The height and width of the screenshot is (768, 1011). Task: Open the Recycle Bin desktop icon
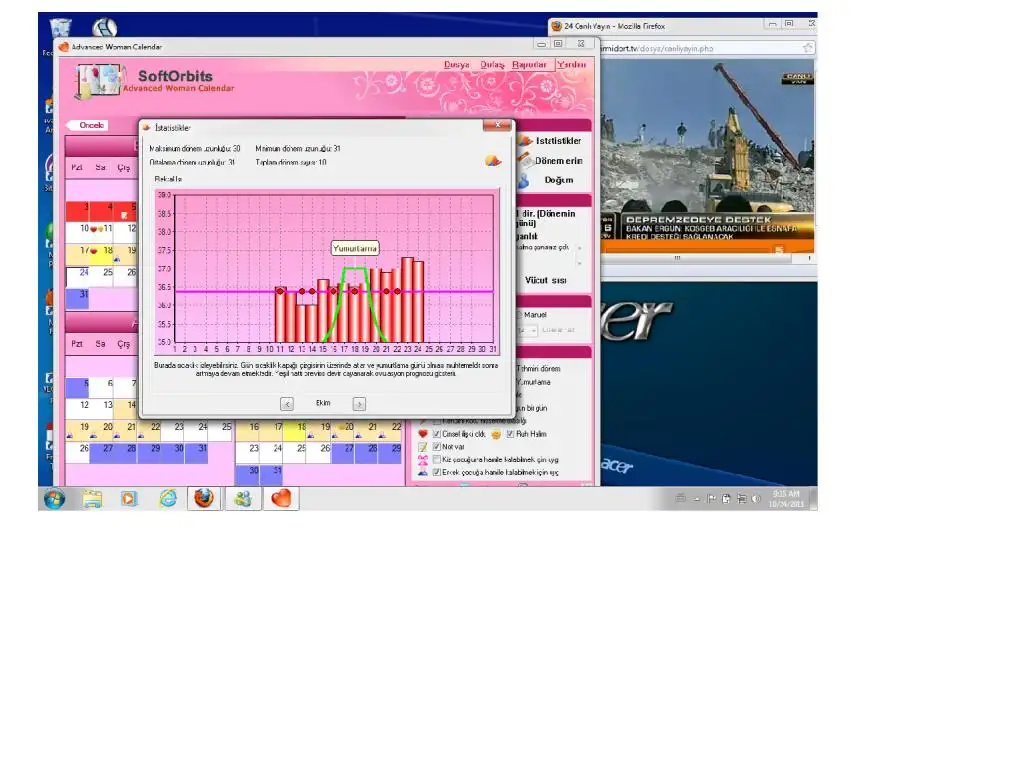coord(60,27)
